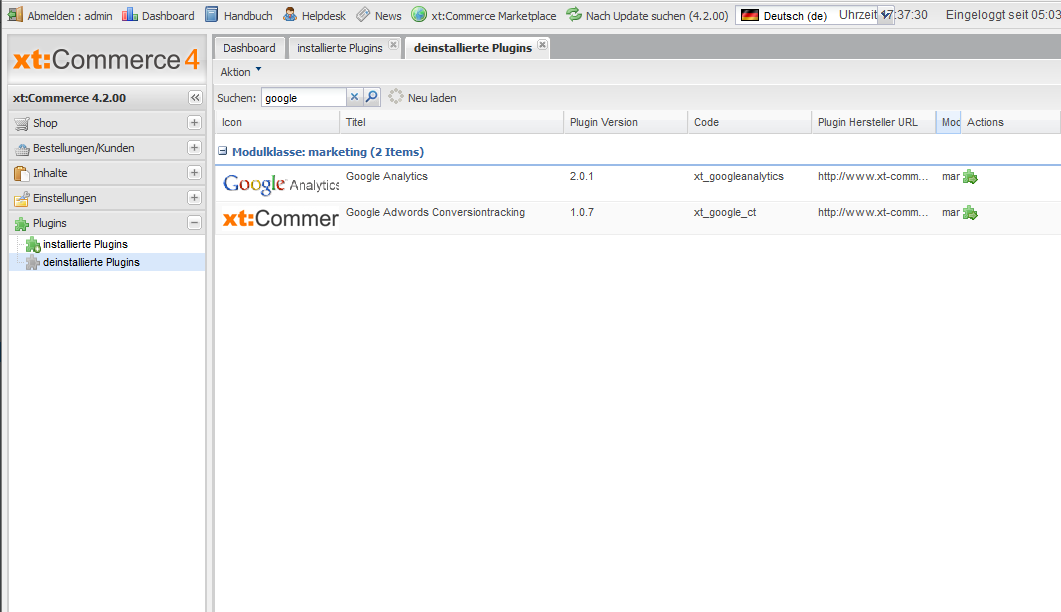Collapse the Plugins section
The image size is (1061, 612).
point(194,223)
